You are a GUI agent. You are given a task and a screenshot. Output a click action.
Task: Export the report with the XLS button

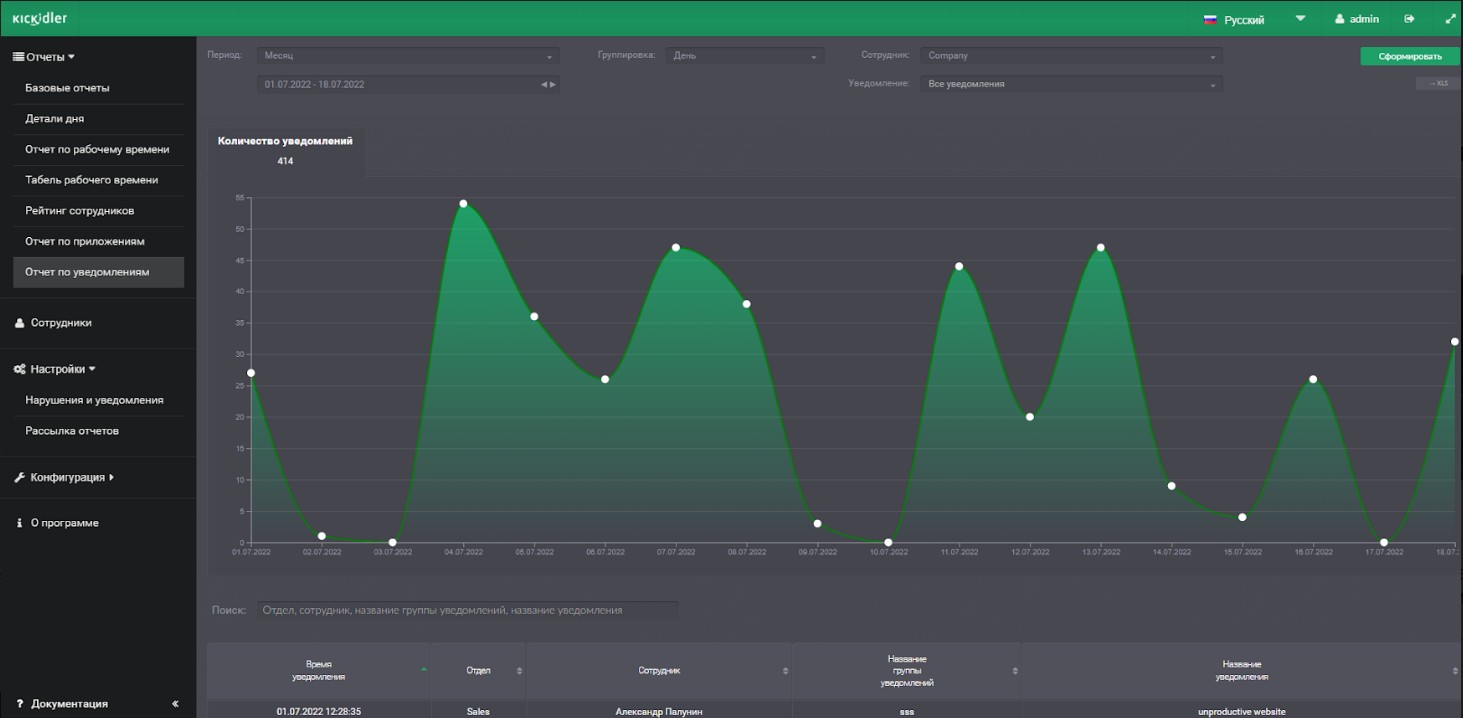1437,84
